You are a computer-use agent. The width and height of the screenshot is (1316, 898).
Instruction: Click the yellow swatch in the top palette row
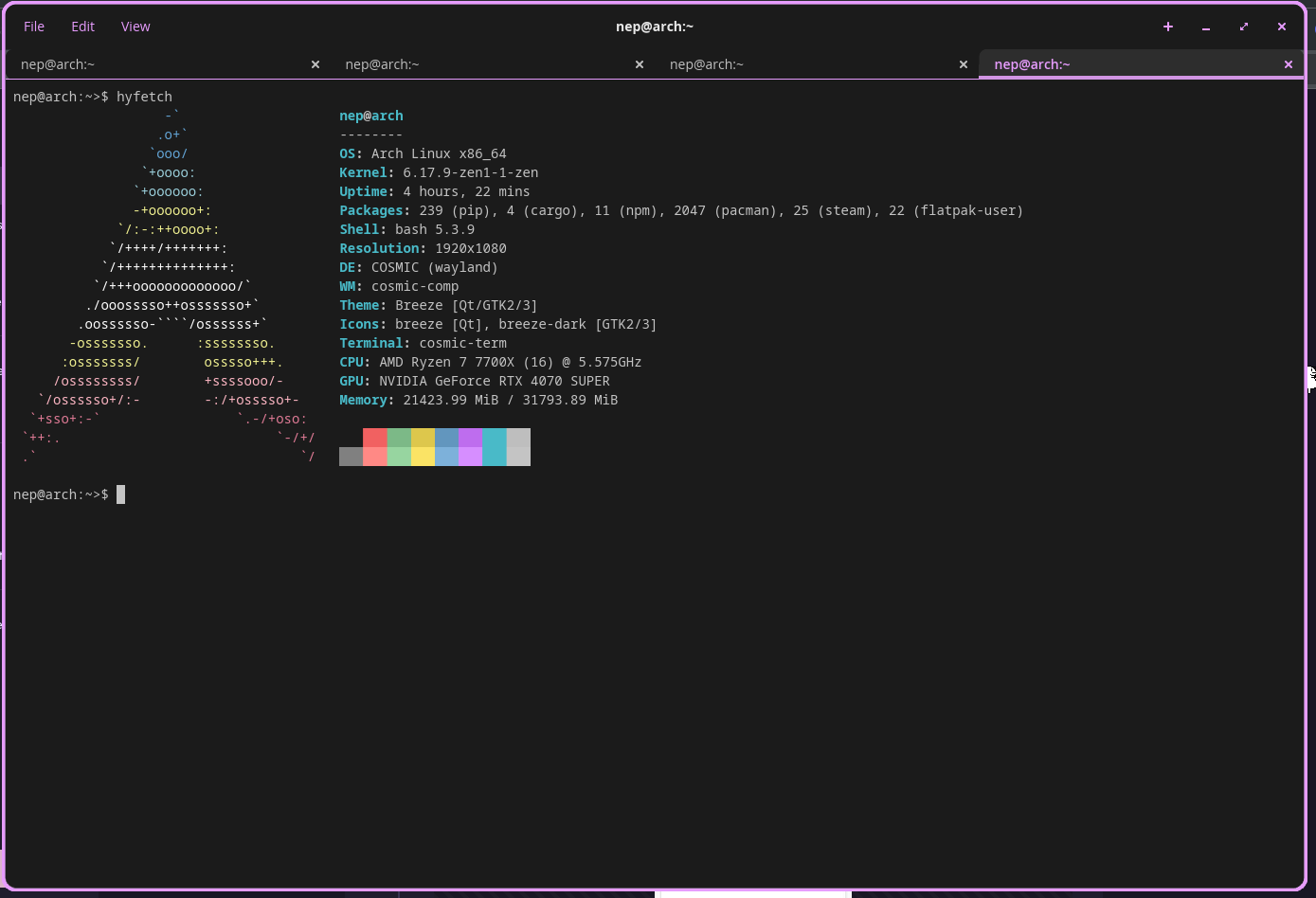point(423,438)
